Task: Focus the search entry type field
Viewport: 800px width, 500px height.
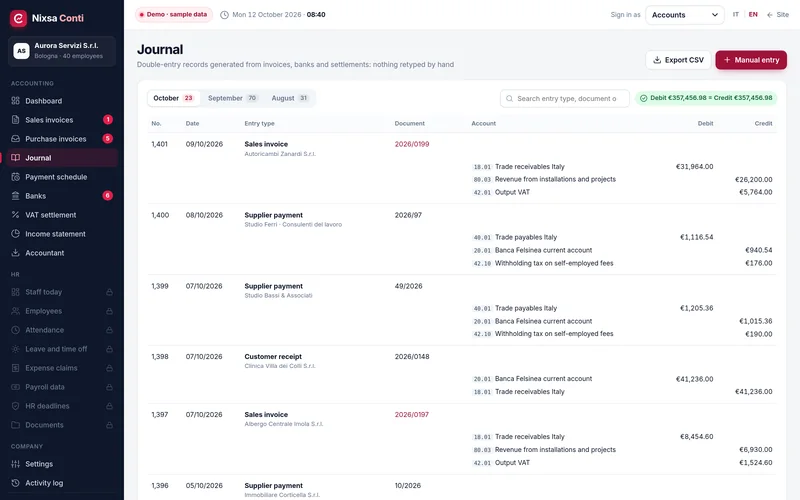Action: 565,98
